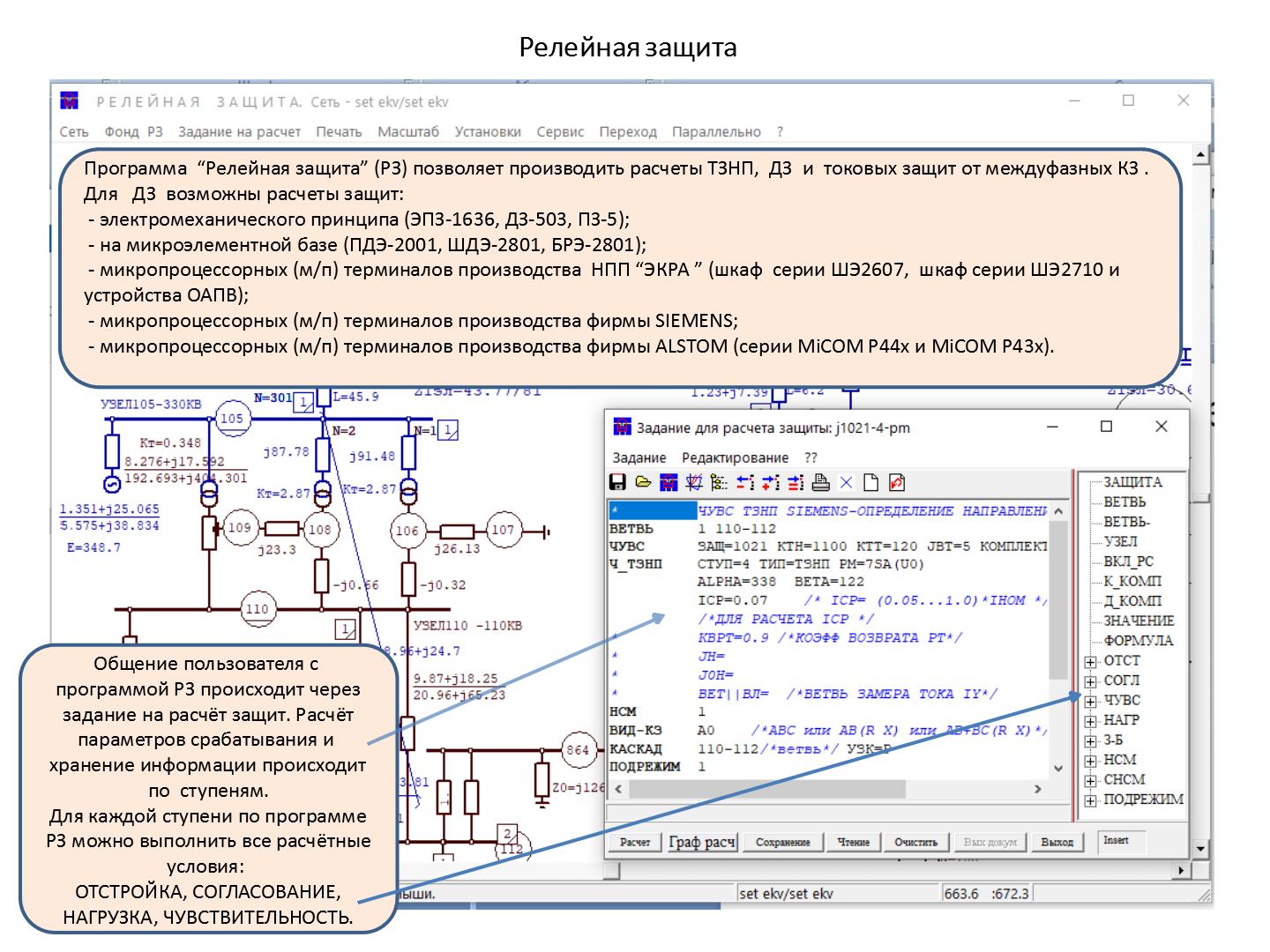
Task: Click the blue X delete icon
Action: click(x=846, y=483)
